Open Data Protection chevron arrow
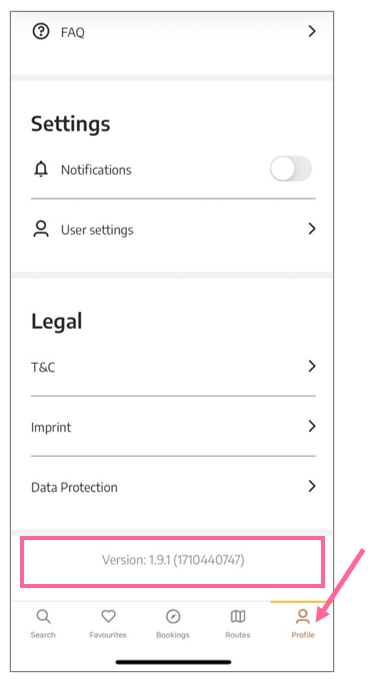The width and height of the screenshot is (379, 688). (x=312, y=486)
